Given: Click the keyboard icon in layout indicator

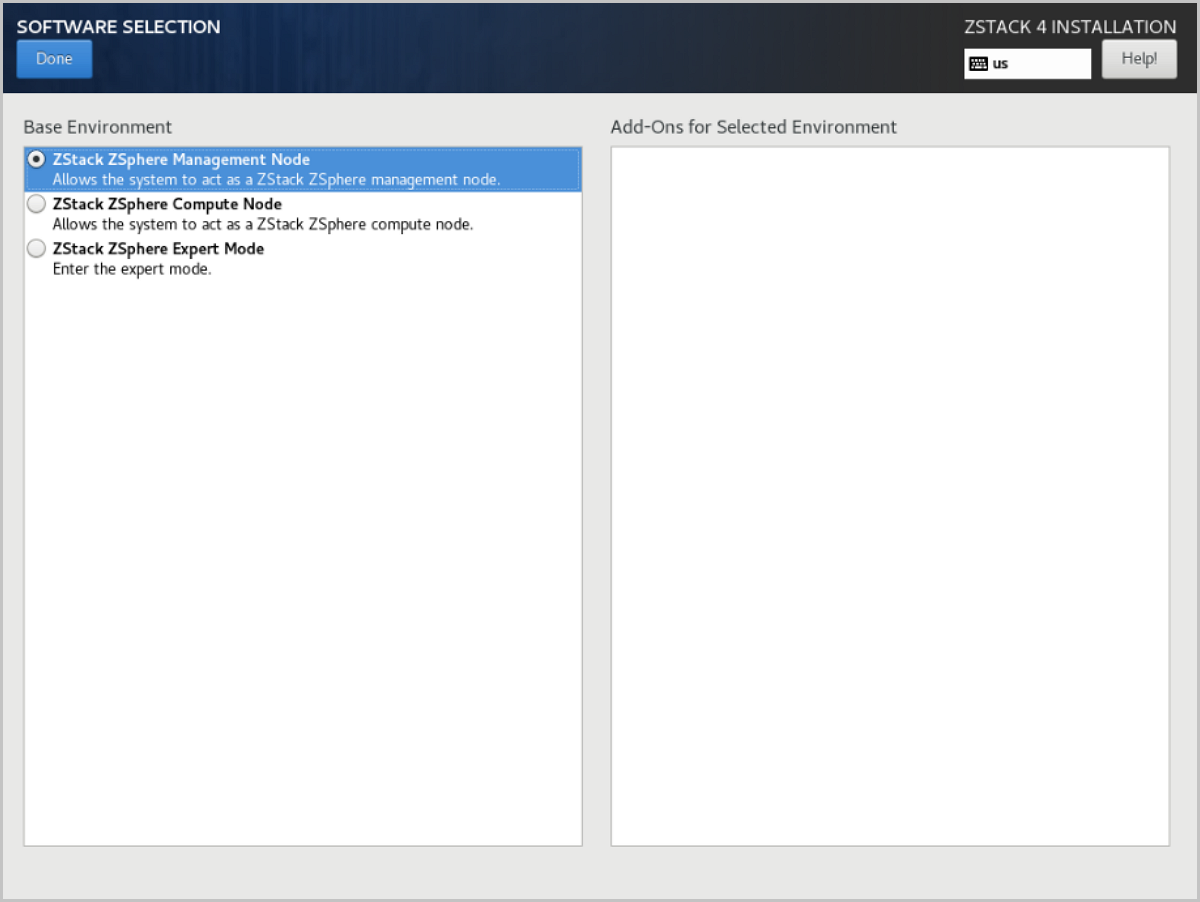Looking at the screenshot, I should coord(978,63).
